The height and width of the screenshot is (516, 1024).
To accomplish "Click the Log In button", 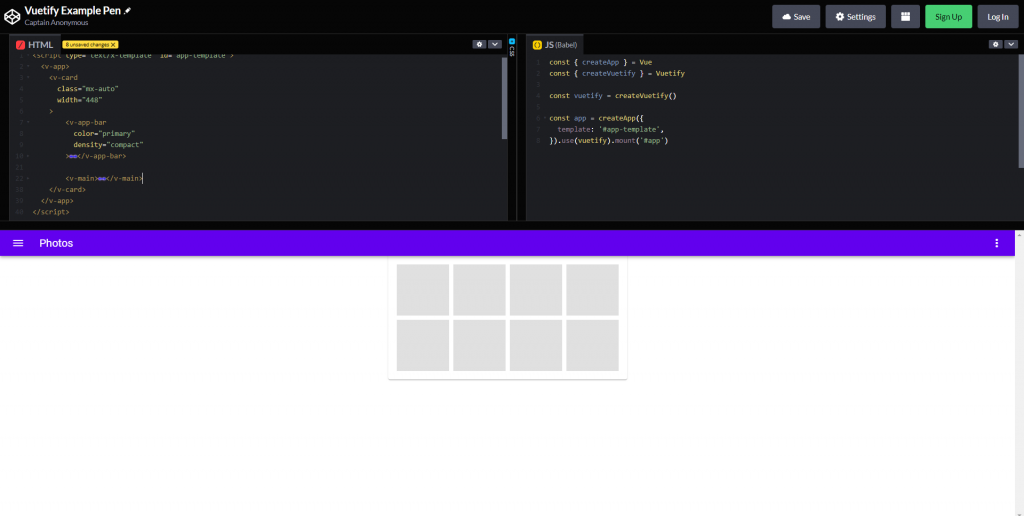I will [998, 16].
